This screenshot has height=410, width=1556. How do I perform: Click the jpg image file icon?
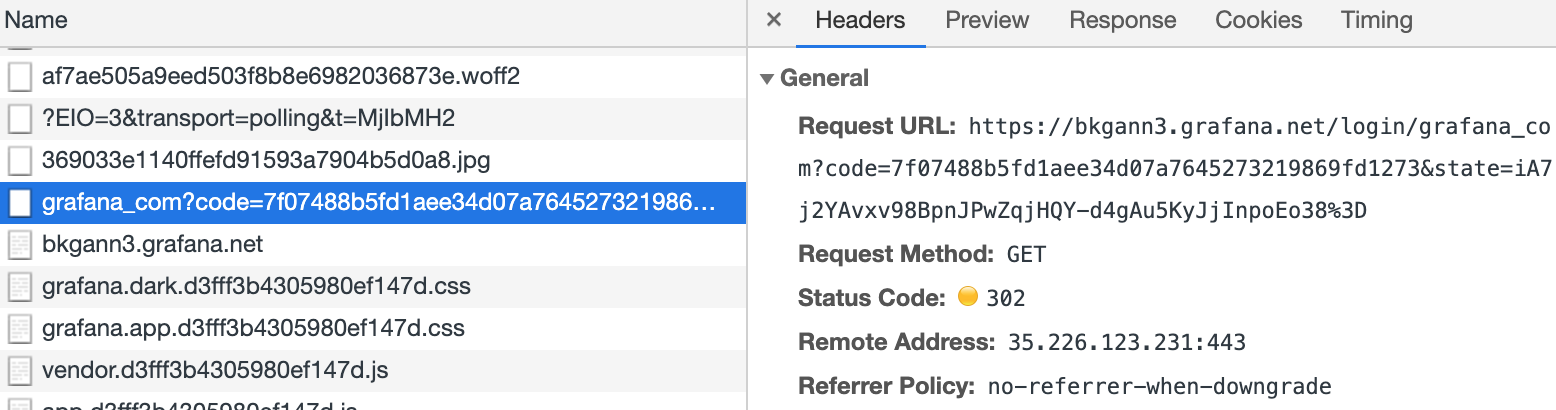point(20,161)
